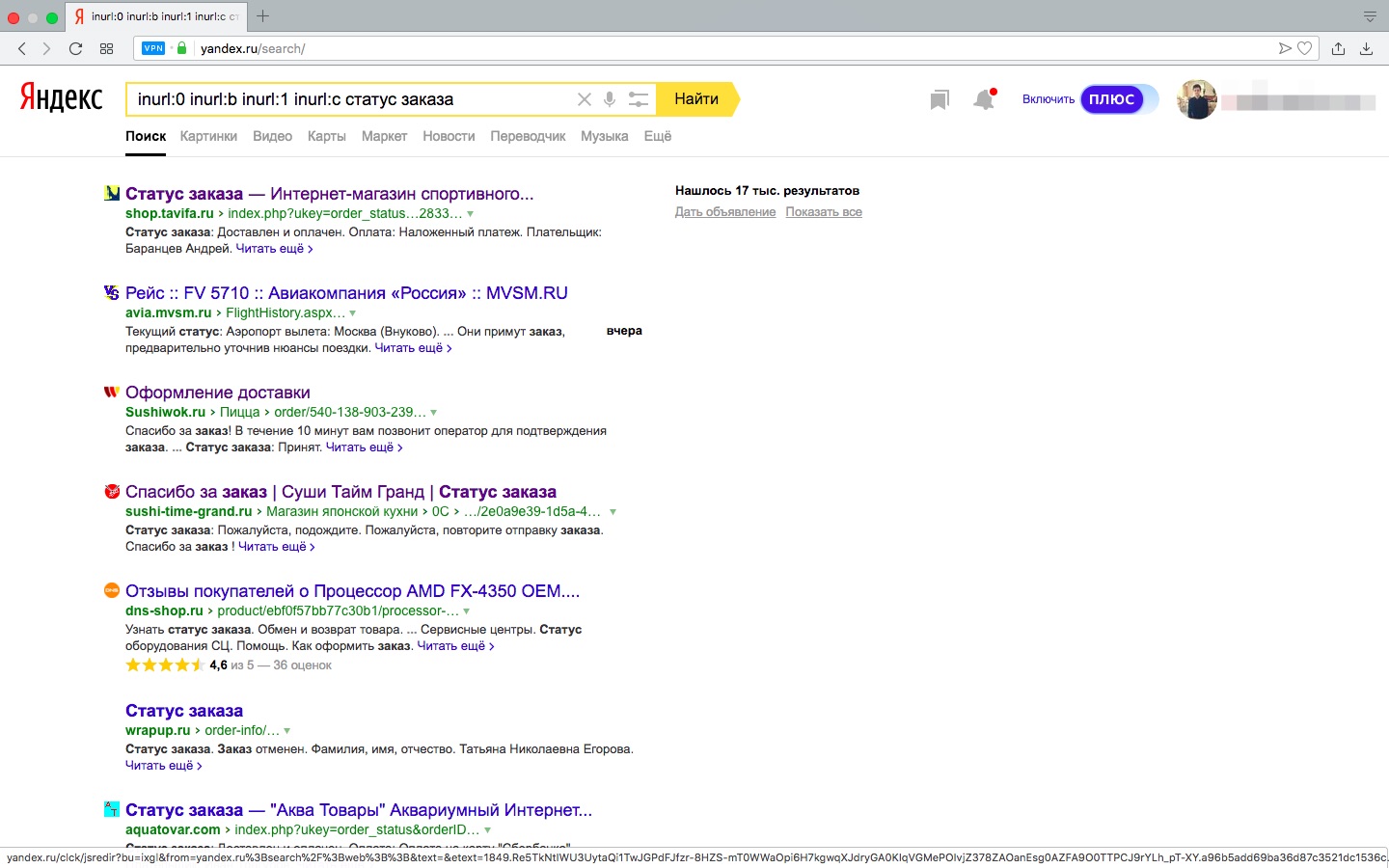Image resolution: width=1389 pixels, height=868 pixels.
Task: Open the shop.tavifa.ru Статус заказа result
Action: coord(329,194)
